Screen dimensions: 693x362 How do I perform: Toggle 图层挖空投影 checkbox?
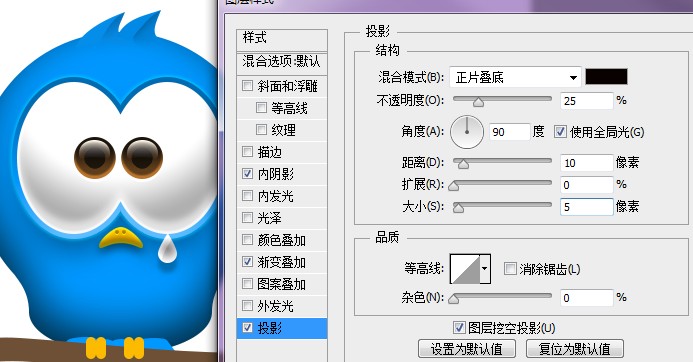459,328
